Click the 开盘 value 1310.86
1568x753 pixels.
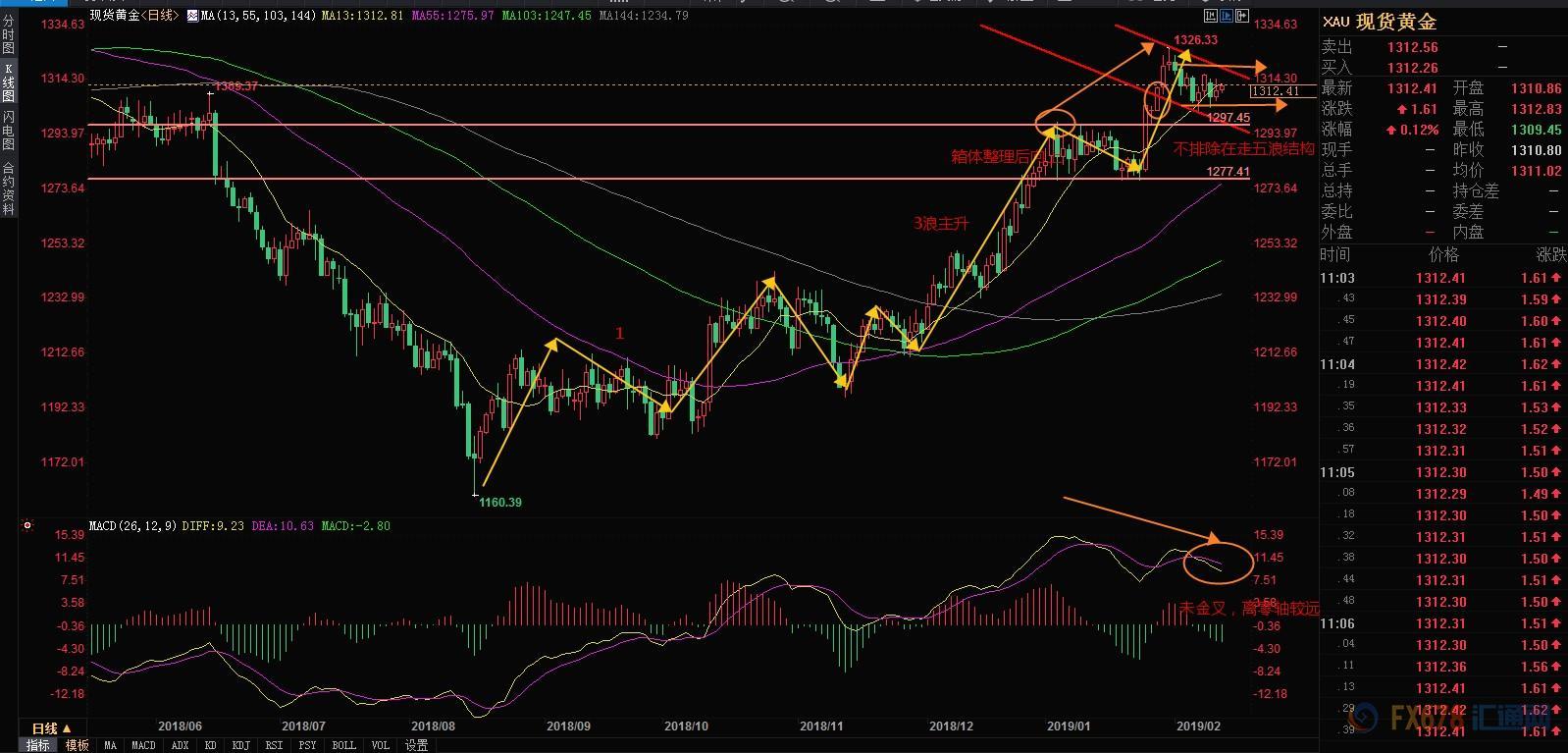click(1535, 88)
